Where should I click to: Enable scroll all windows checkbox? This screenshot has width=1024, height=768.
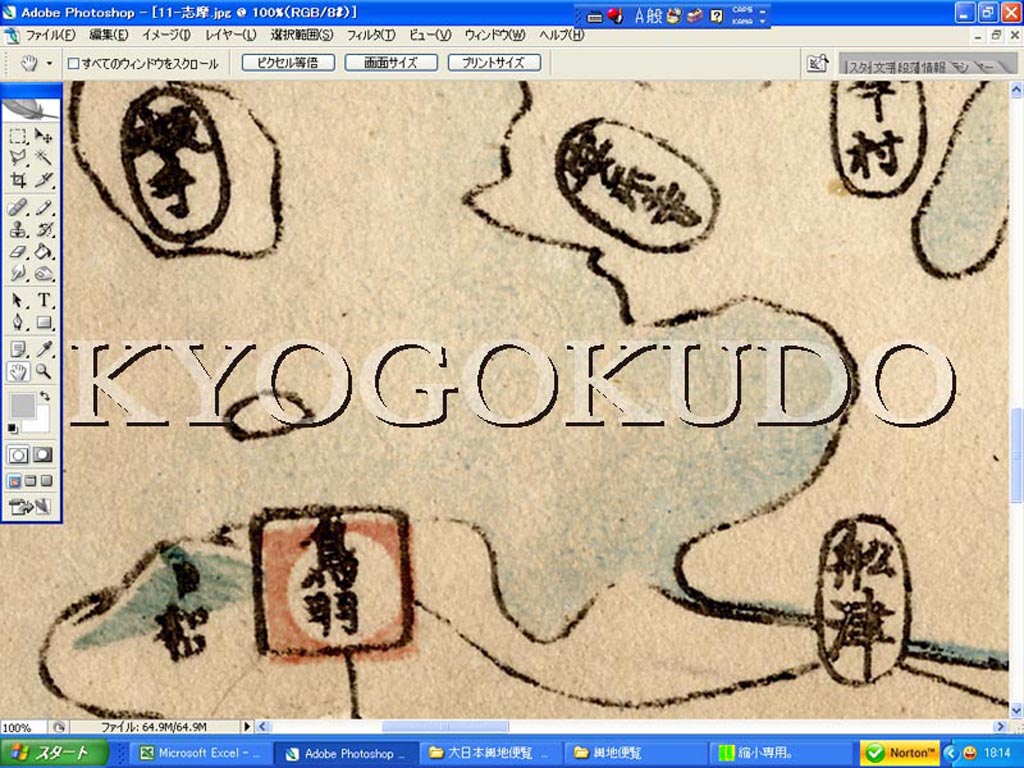[74, 63]
